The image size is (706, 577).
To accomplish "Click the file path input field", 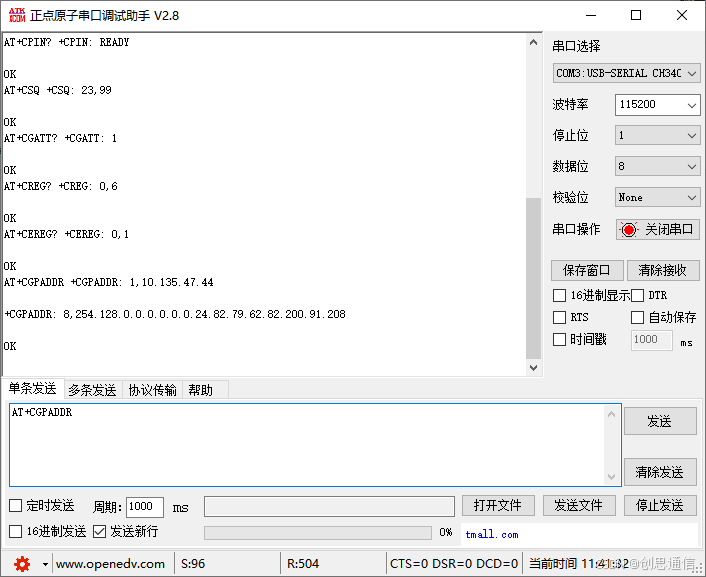I will [x=329, y=506].
